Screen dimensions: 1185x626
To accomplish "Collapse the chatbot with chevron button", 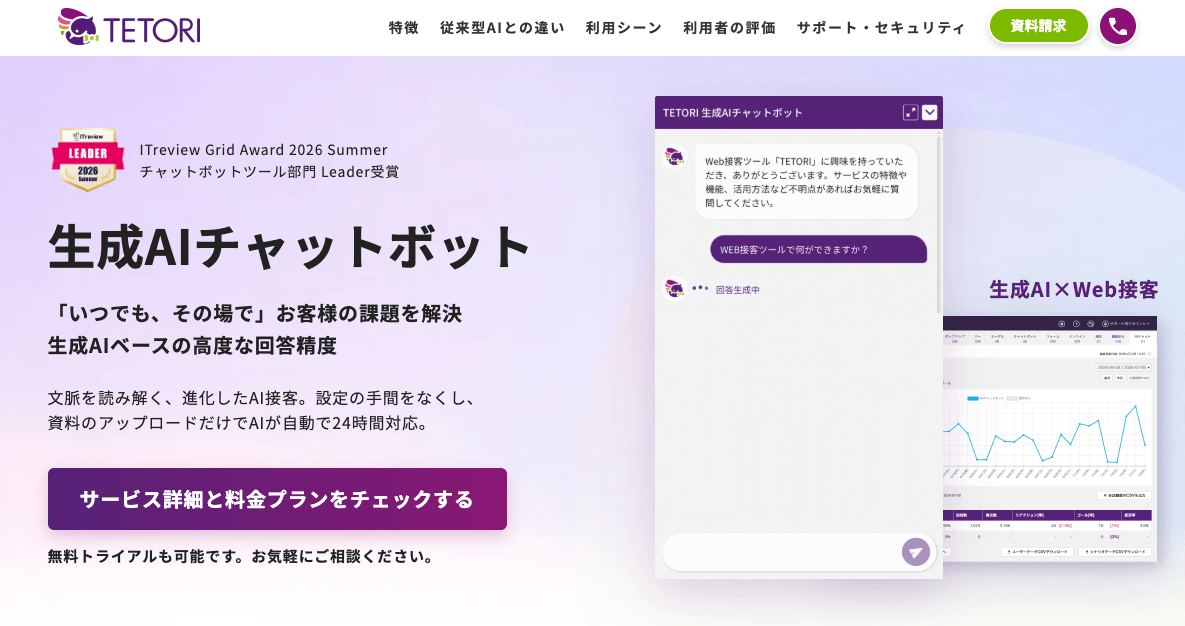I will (x=930, y=113).
